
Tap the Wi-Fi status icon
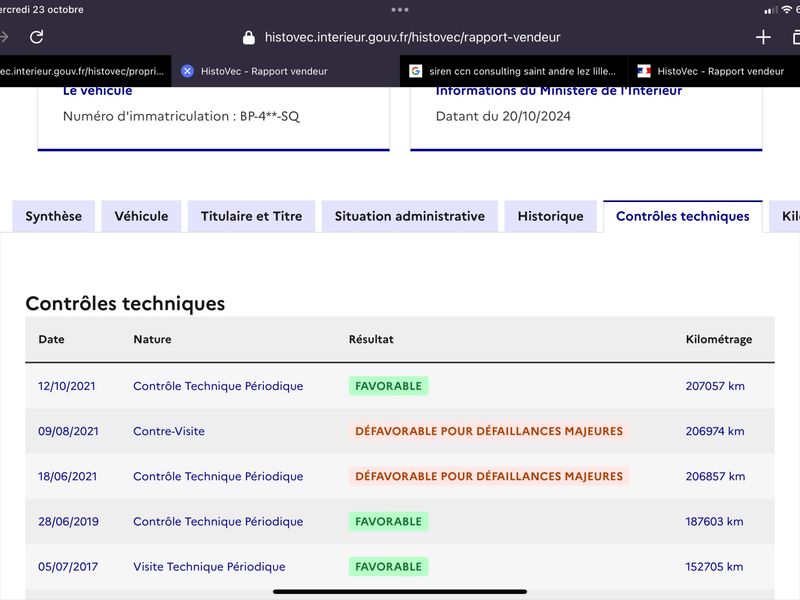point(787,9)
